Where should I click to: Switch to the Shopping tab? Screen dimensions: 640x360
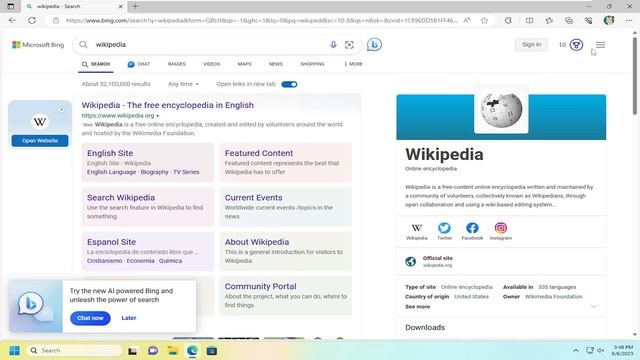[x=312, y=64]
